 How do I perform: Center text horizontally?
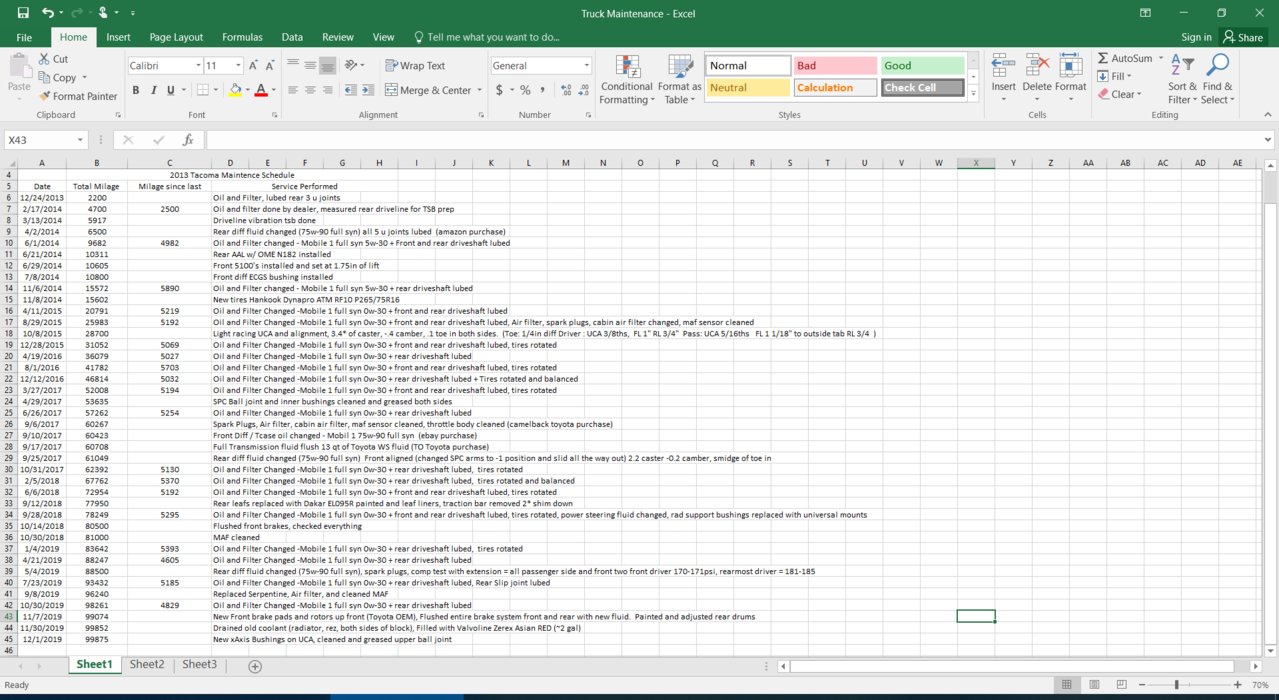[x=310, y=90]
